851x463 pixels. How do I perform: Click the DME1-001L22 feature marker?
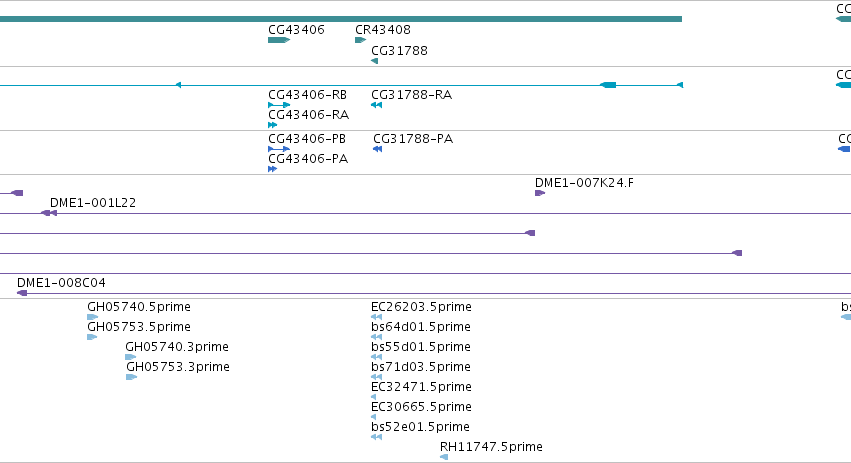(x=49, y=213)
